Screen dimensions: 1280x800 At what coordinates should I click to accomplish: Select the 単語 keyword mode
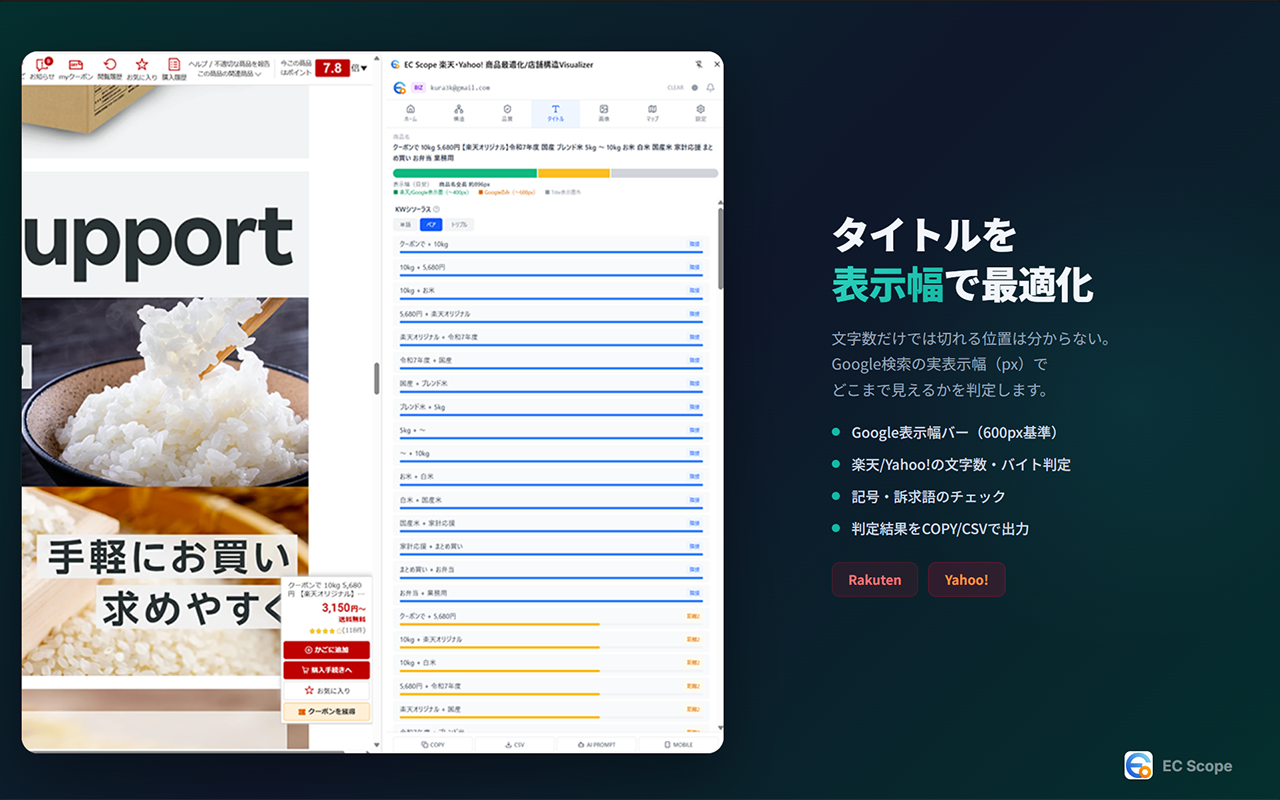[406, 225]
